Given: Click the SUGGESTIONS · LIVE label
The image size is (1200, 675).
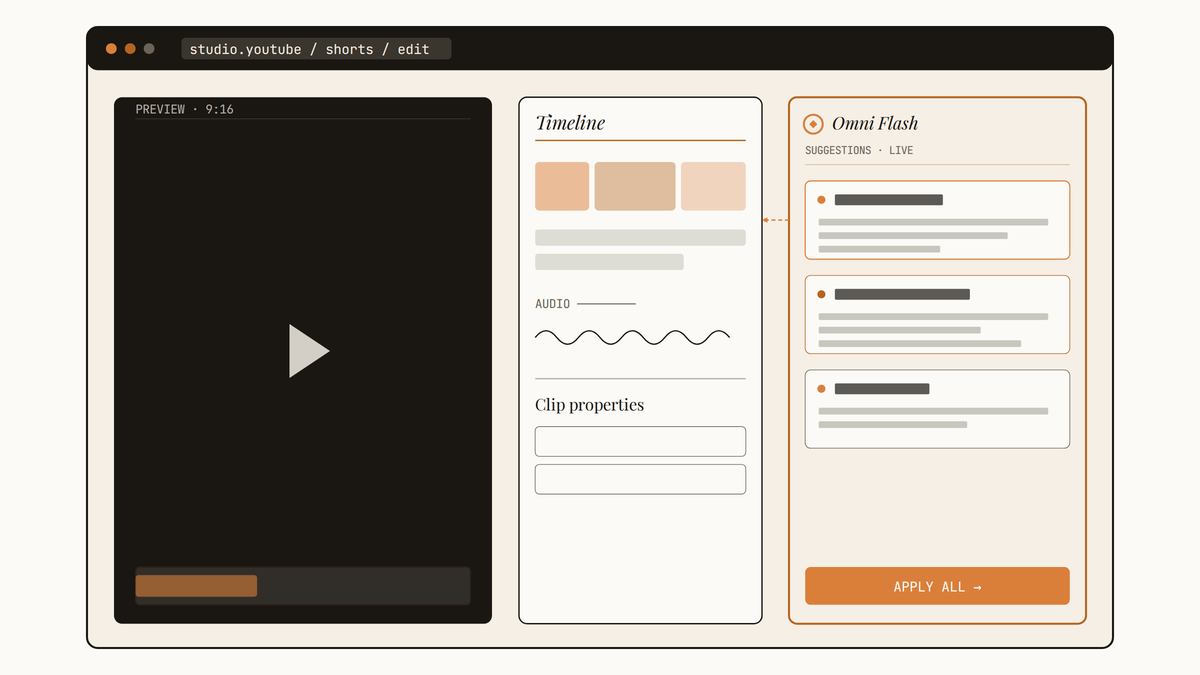Looking at the screenshot, I should tap(859, 150).
